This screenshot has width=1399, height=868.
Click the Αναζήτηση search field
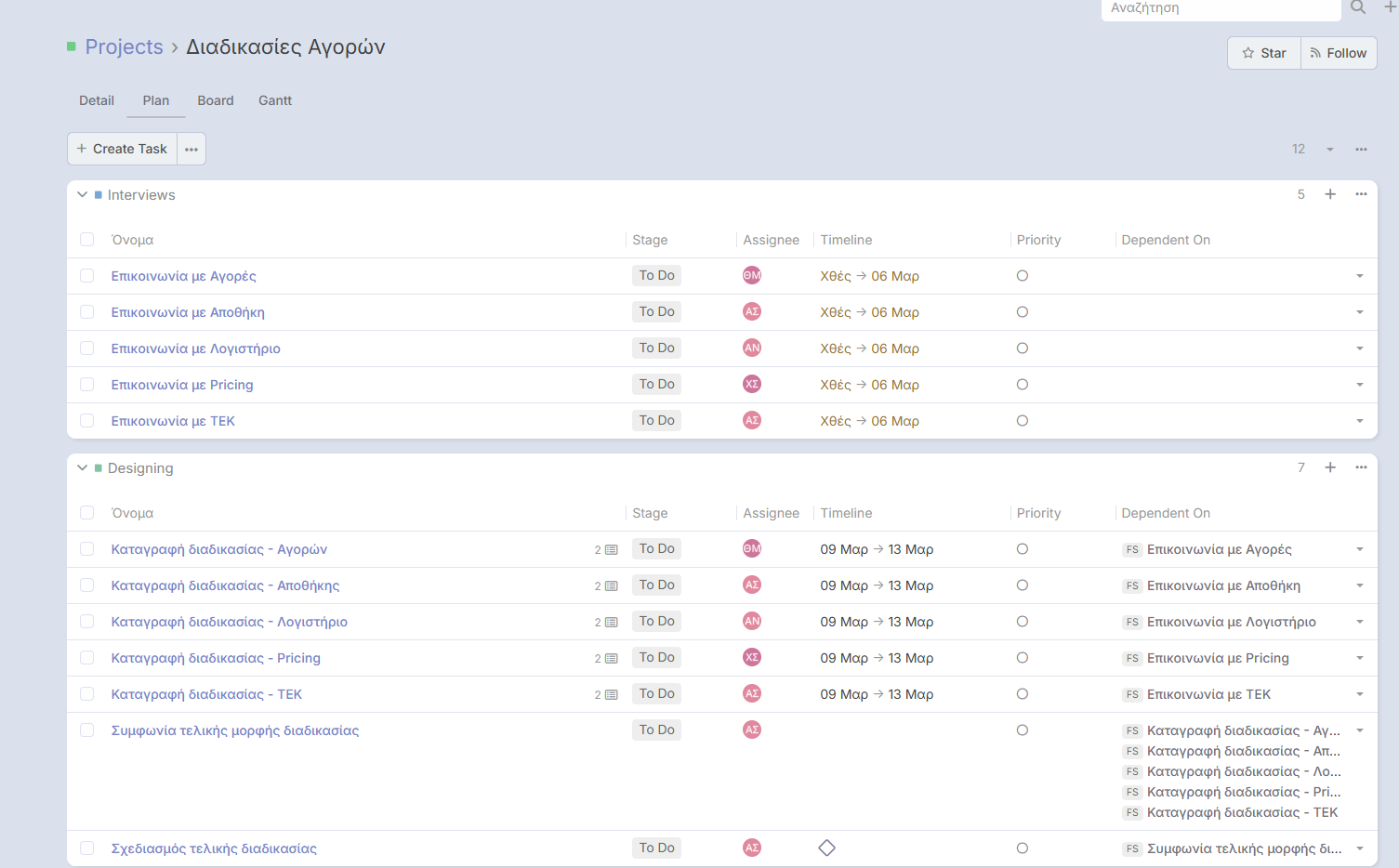(1220, 8)
